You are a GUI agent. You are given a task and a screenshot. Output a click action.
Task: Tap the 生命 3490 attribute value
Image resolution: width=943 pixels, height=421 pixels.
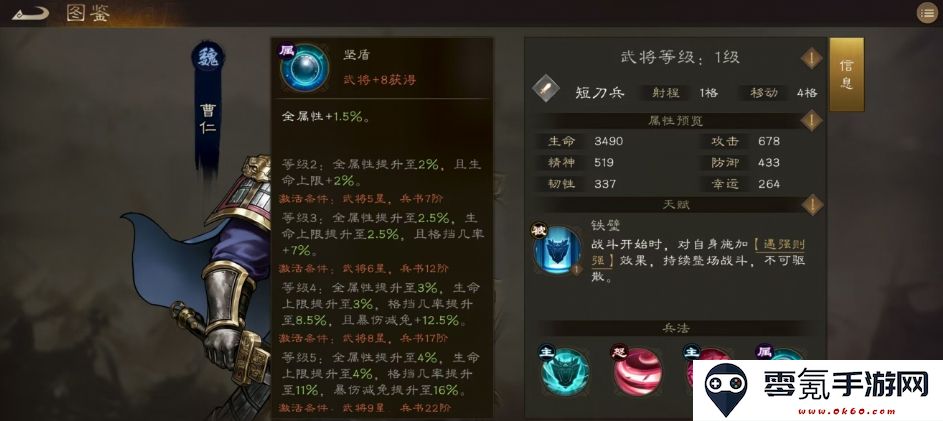point(608,141)
